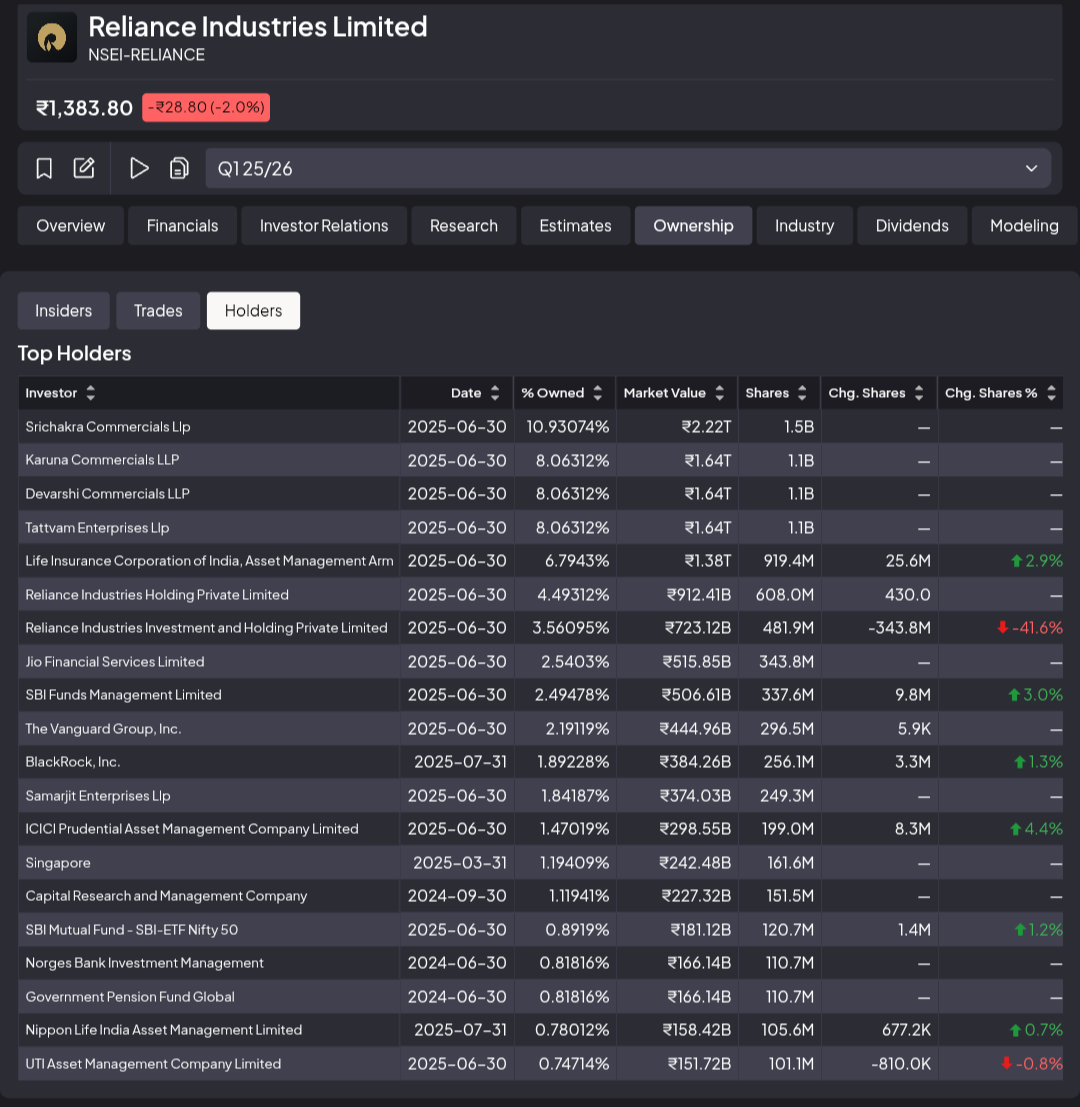The width and height of the screenshot is (1080, 1107).
Task: Click the 2025-03-31 date for Singapore
Action: 460,863
